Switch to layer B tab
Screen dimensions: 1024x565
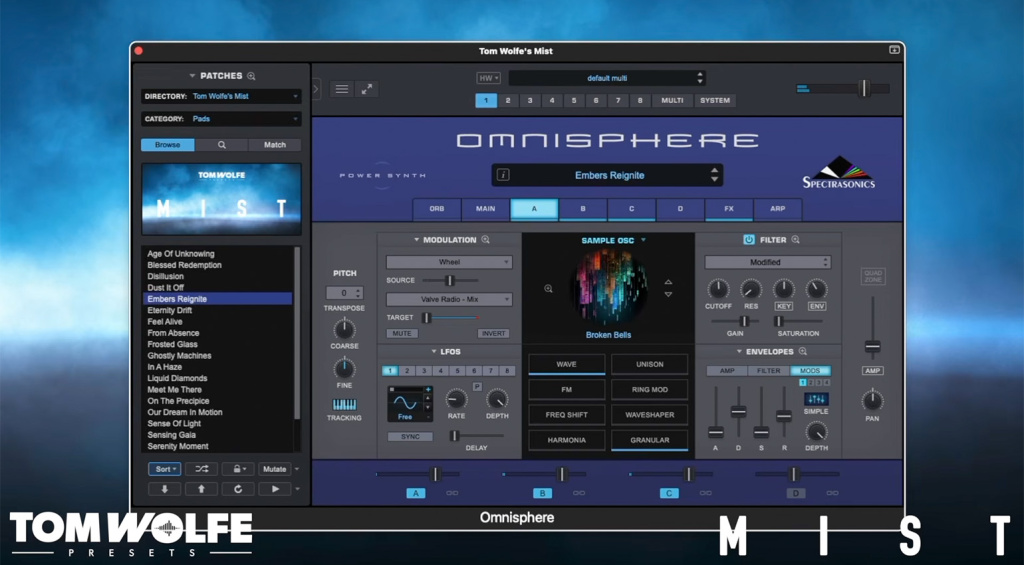583,209
